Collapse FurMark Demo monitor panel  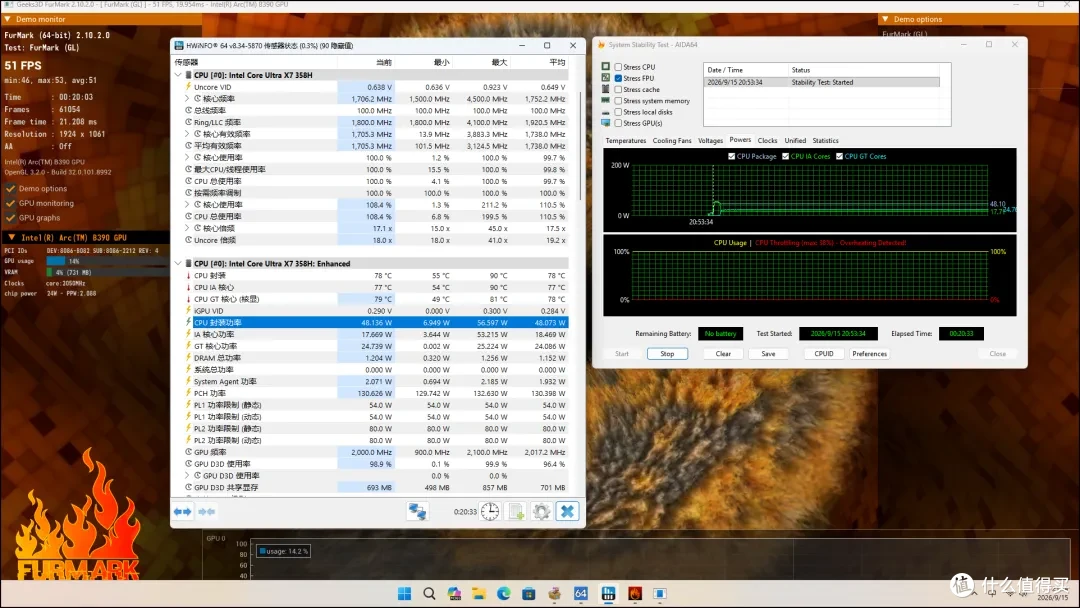(x=8, y=19)
